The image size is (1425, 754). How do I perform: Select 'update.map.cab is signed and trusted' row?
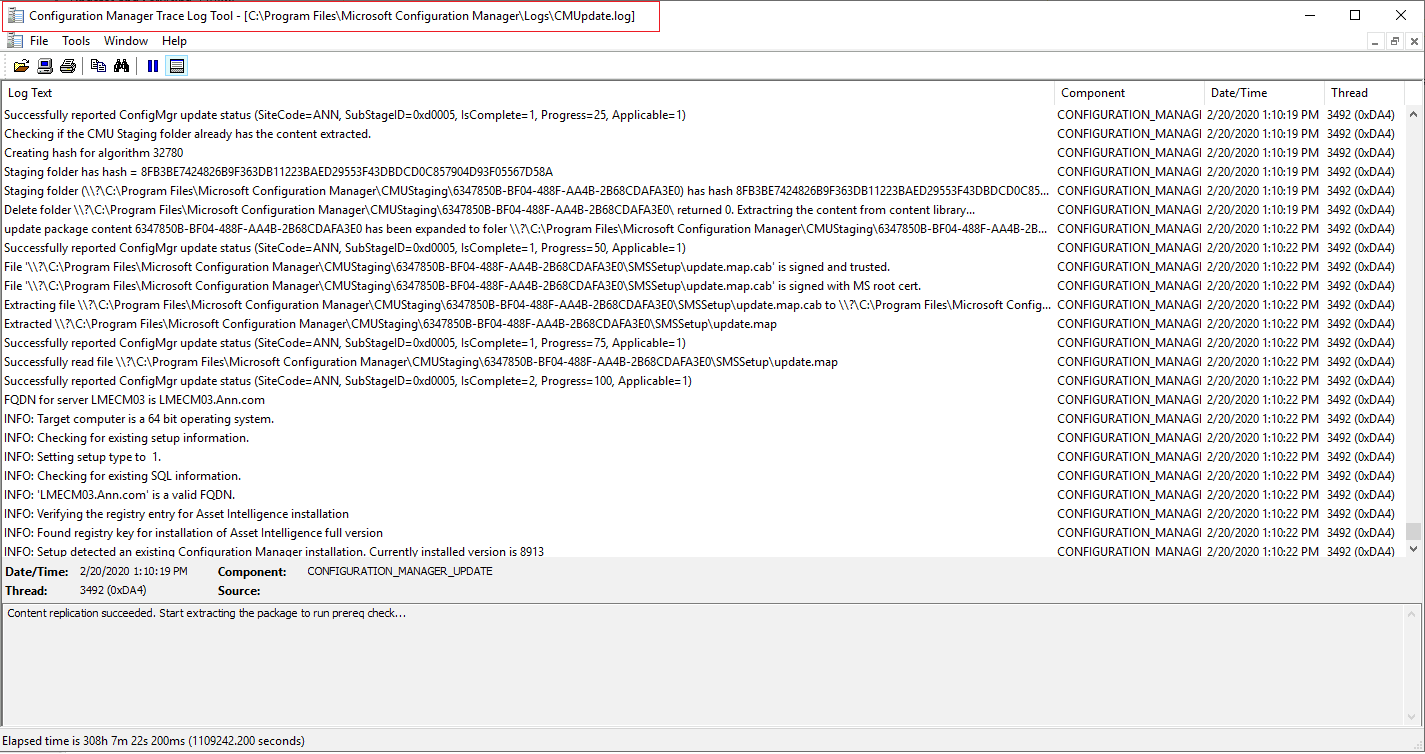[x=702, y=267]
